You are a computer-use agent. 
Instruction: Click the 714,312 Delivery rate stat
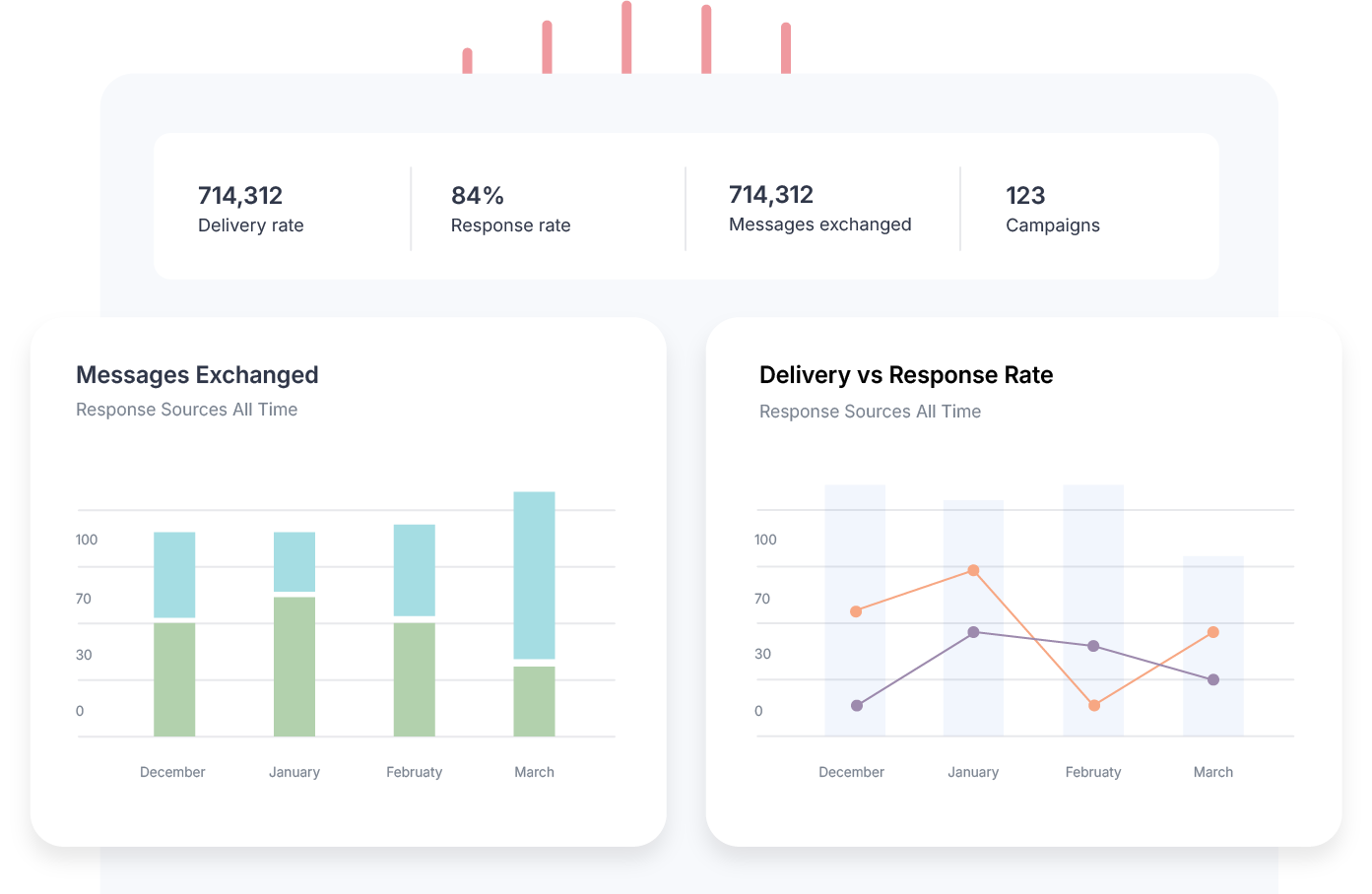point(250,210)
